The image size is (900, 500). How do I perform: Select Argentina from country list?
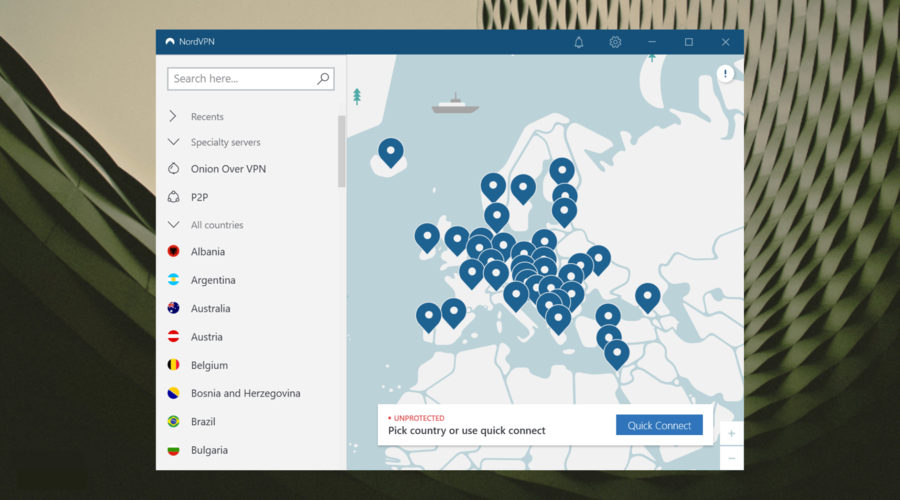point(213,280)
